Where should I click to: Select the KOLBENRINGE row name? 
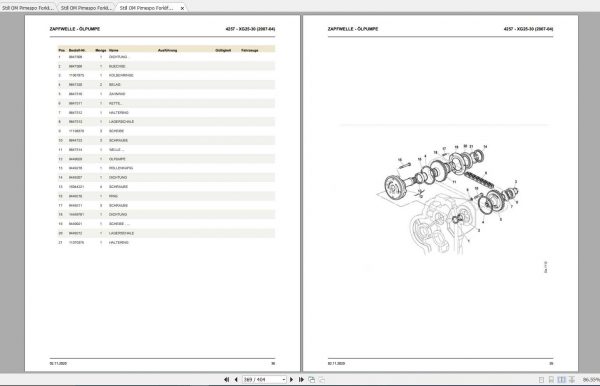pyautogui.click(x=121, y=75)
